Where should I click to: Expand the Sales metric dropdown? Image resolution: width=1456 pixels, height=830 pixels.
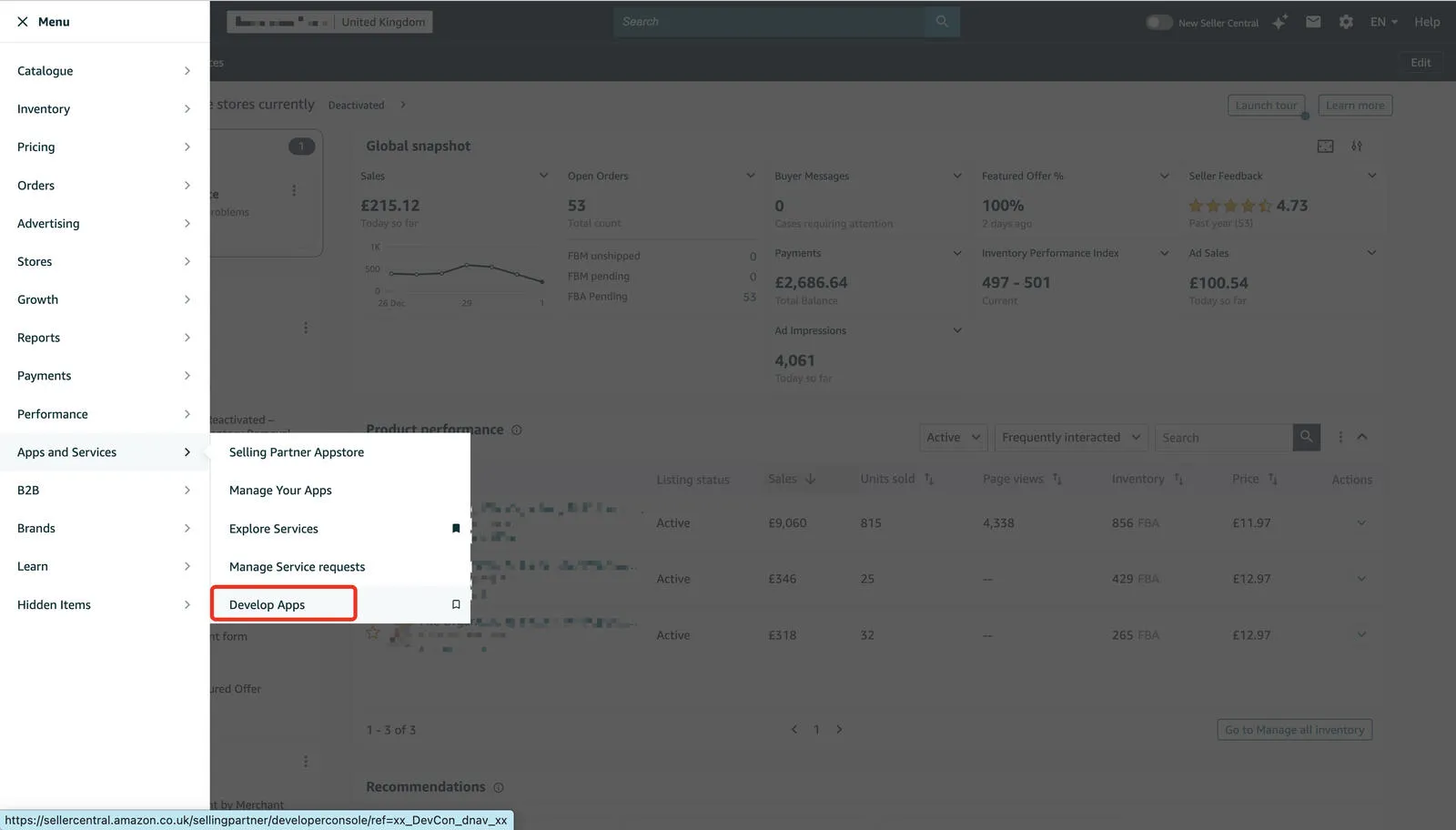(543, 175)
